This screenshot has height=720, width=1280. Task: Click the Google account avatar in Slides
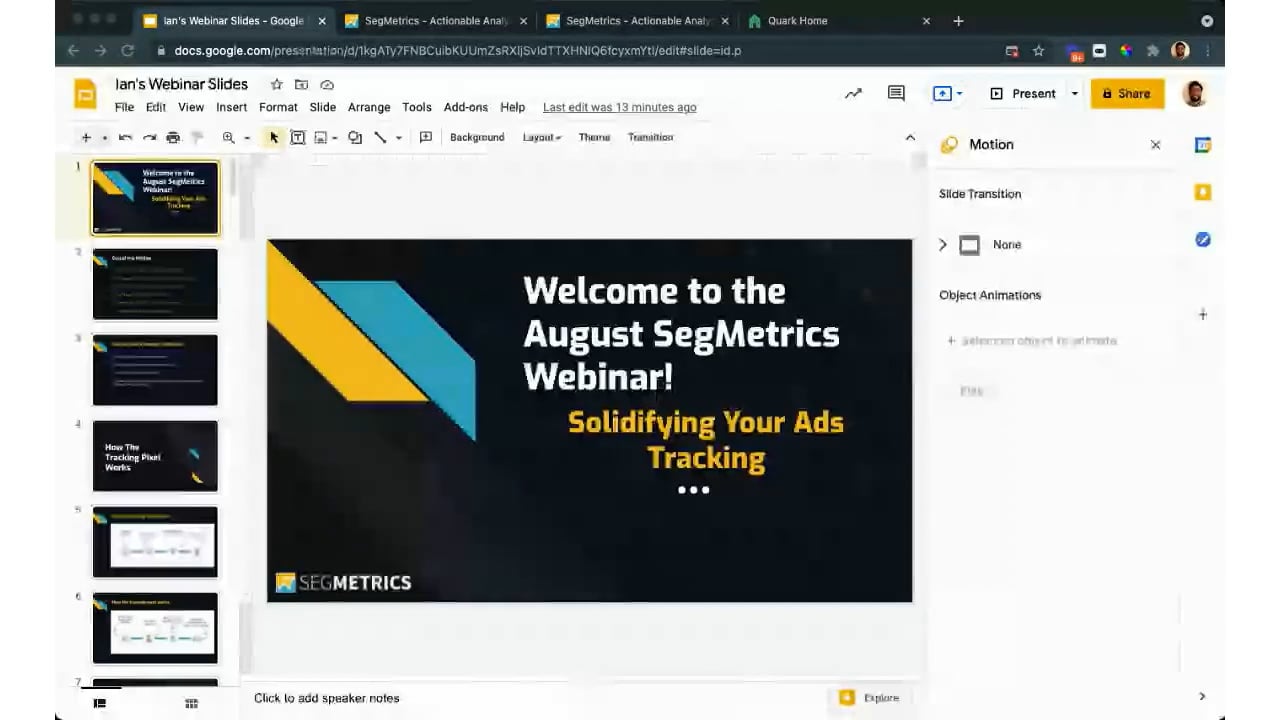(1194, 93)
